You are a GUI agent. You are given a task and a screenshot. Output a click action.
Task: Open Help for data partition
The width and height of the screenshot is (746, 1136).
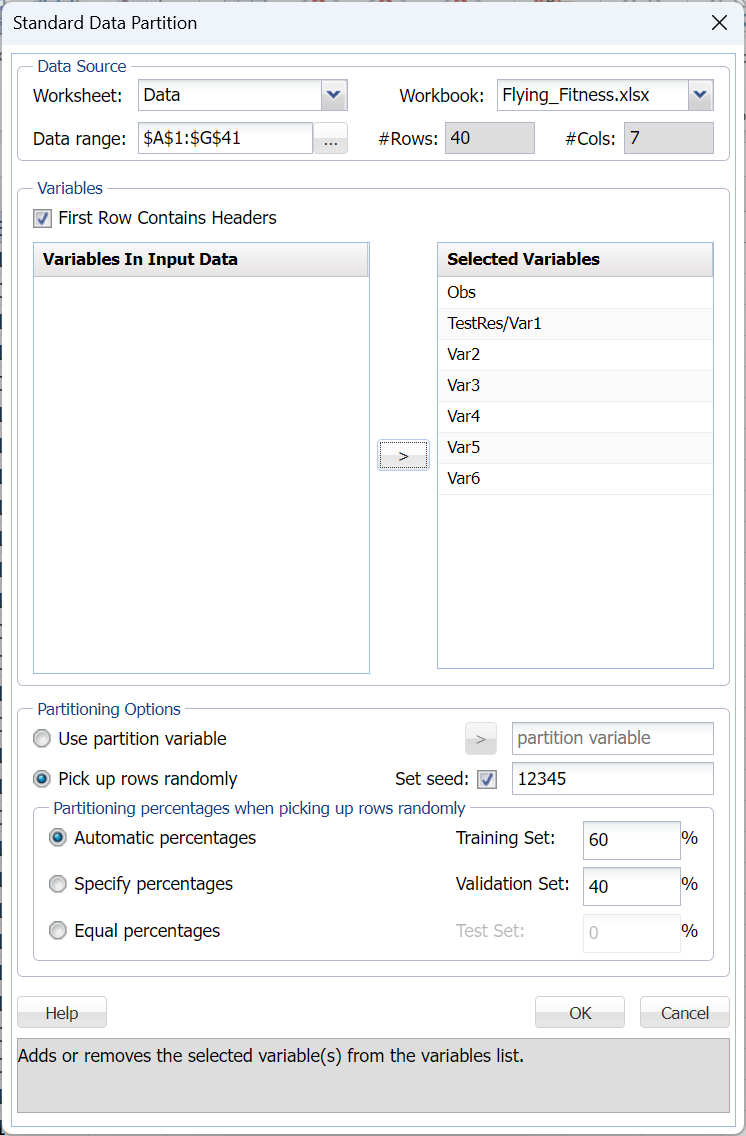(62, 1013)
